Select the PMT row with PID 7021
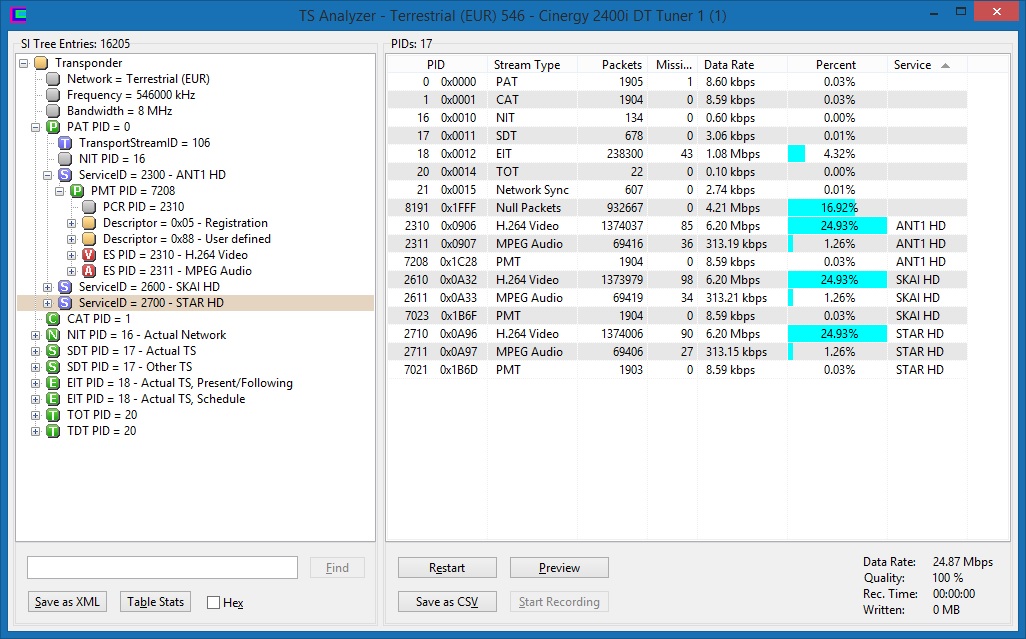Screen dimensions: 1026x639 (677, 370)
